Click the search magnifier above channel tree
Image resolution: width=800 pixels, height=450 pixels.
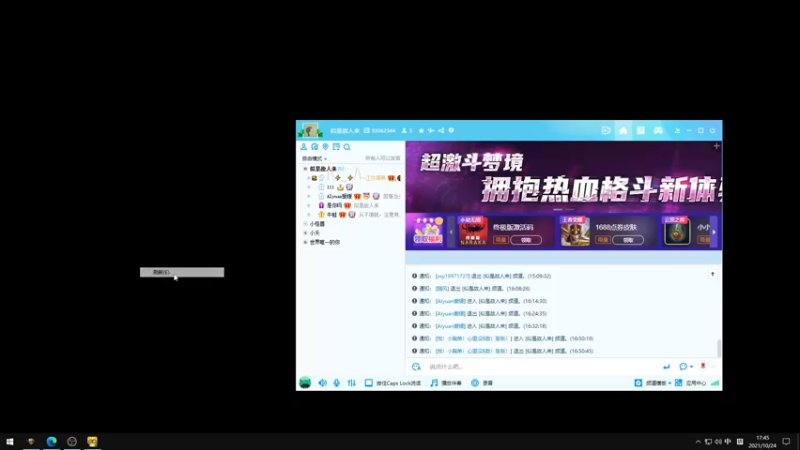pos(347,147)
